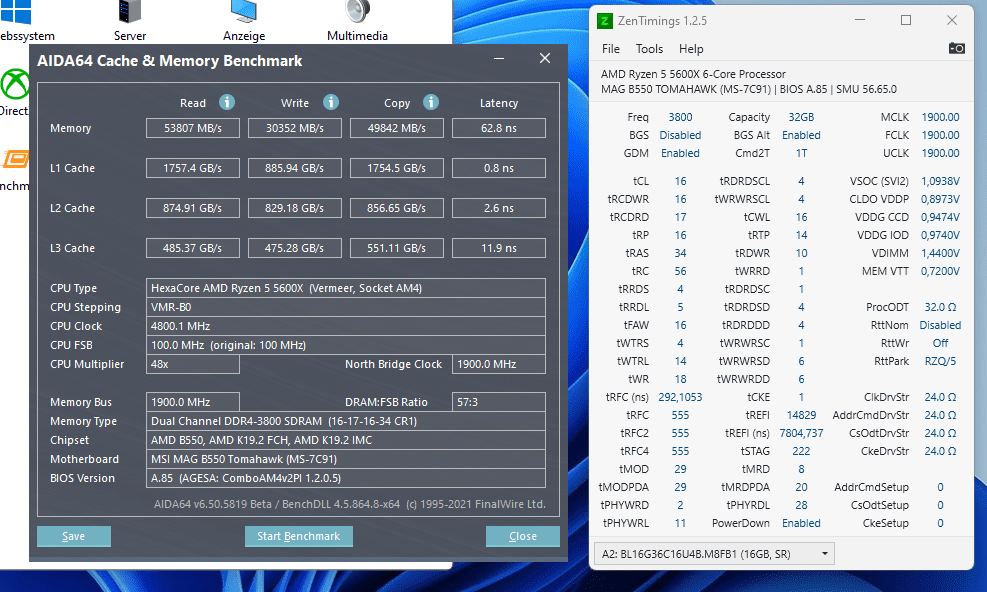Viewport: 987px width, 592px height.
Task: Close the ZenTimings window
Action: (952, 20)
